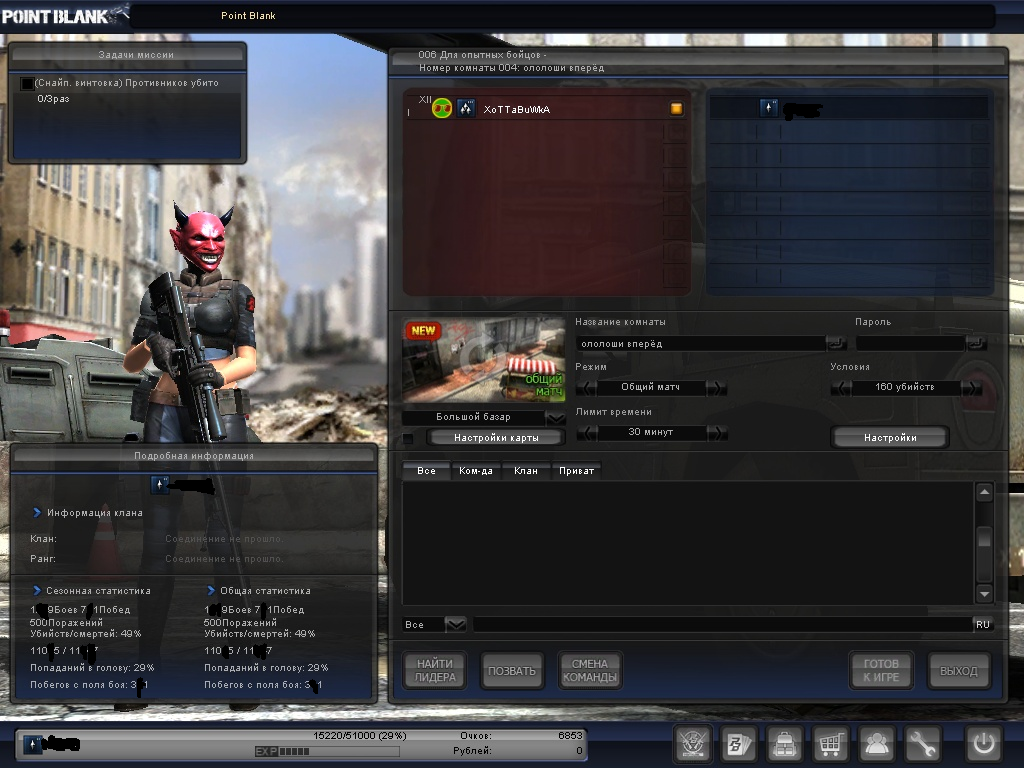Click rank icon in Подробная информация panel

click(x=160, y=485)
